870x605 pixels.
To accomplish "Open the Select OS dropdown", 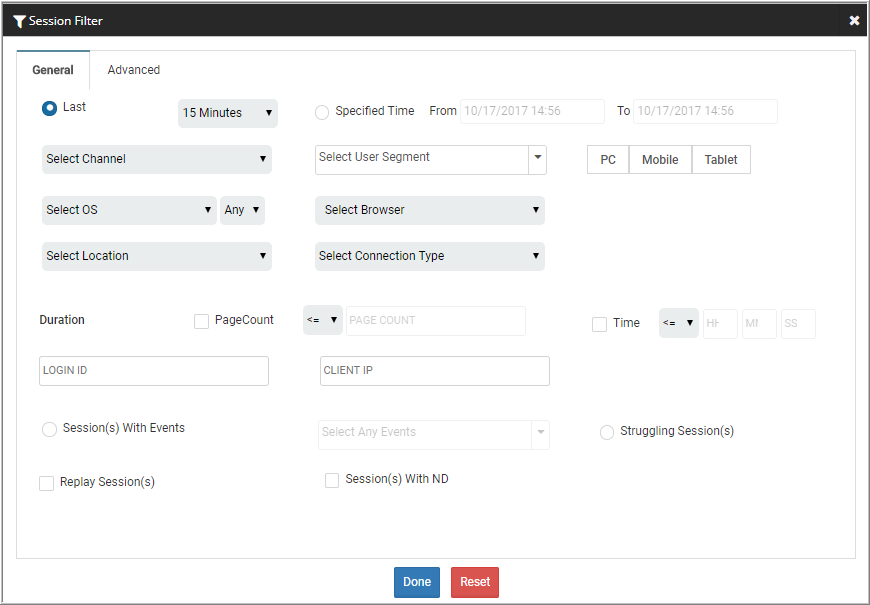I will [x=129, y=210].
